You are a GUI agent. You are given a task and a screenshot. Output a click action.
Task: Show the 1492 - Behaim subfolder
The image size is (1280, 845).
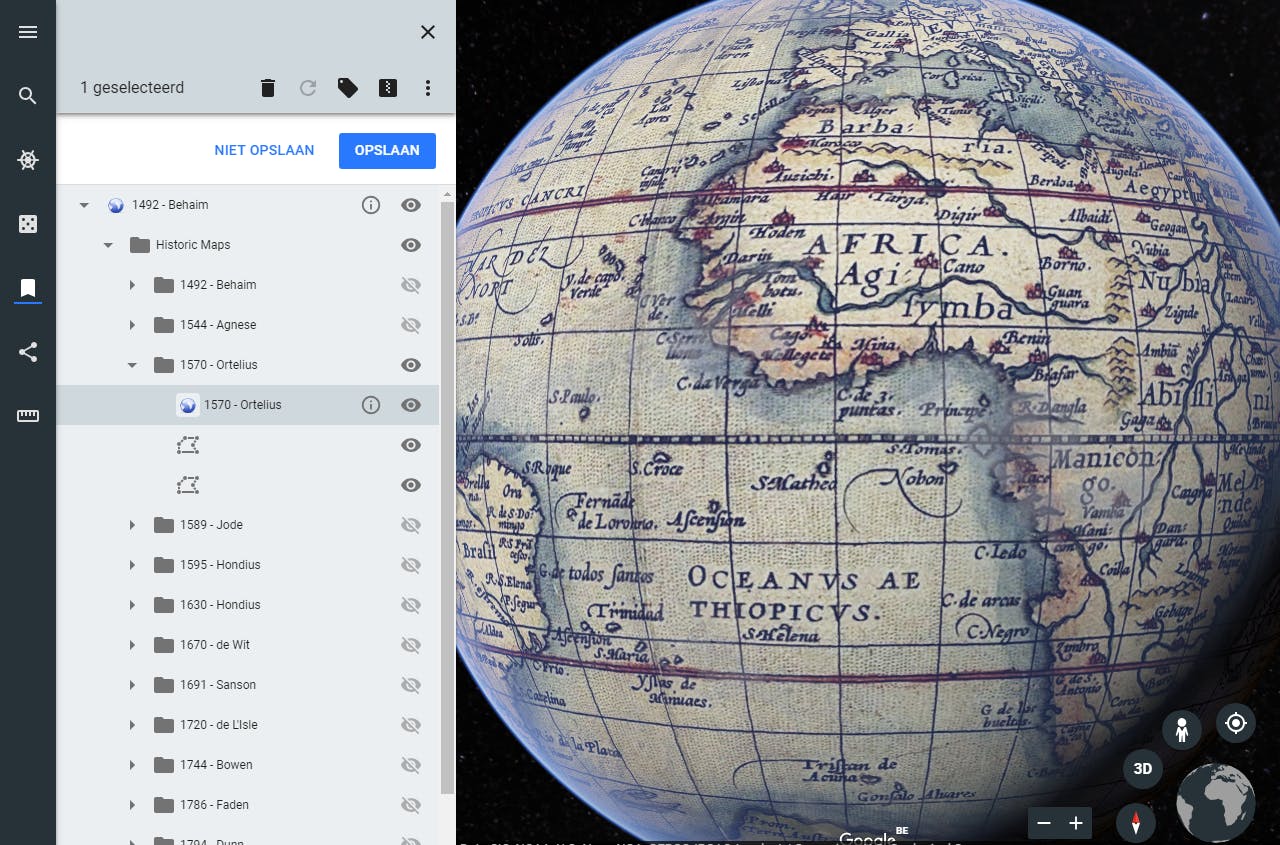click(x=411, y=285)
